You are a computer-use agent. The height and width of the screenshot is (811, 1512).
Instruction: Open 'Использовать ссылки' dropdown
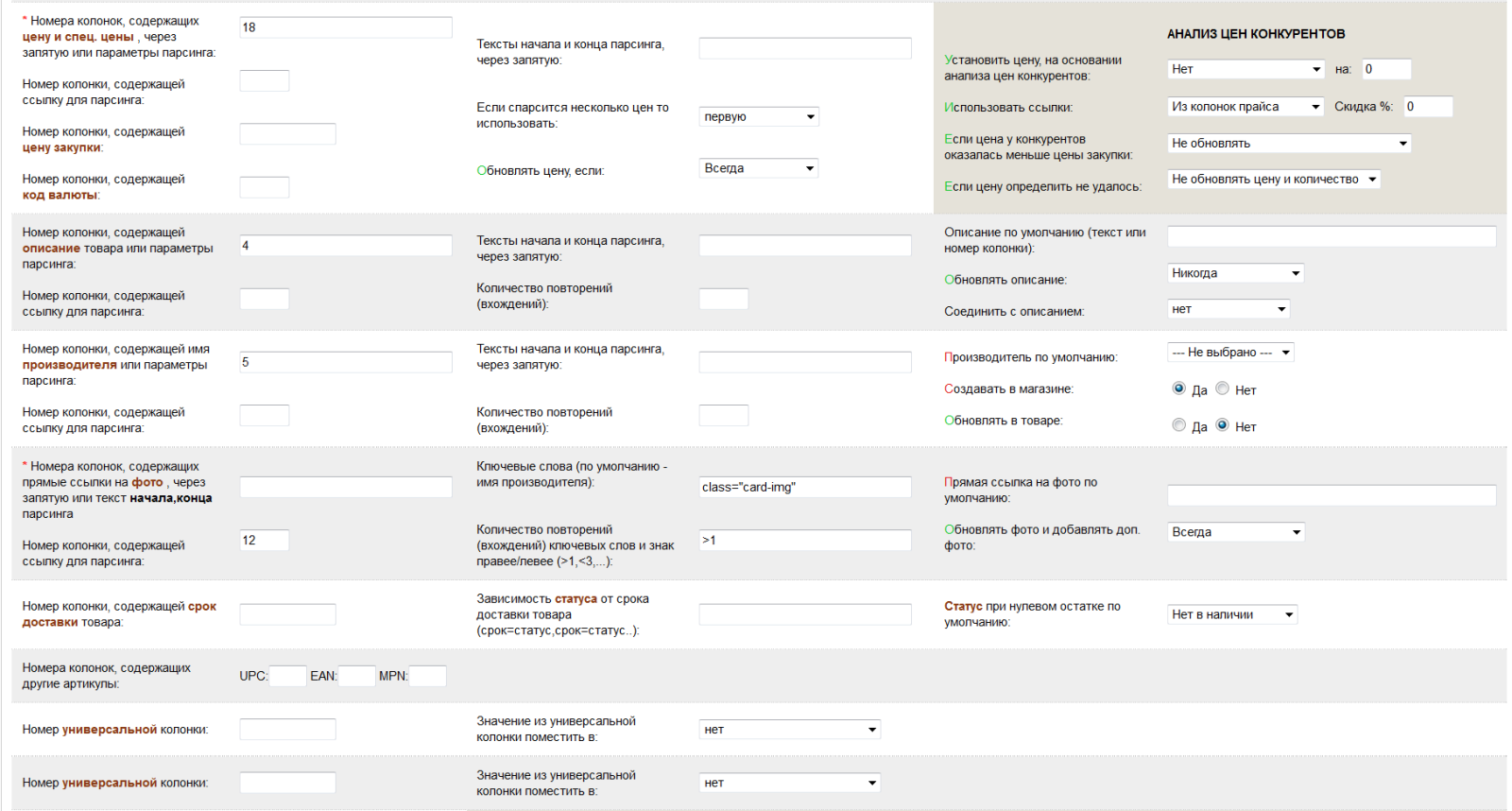(1246, 107)
